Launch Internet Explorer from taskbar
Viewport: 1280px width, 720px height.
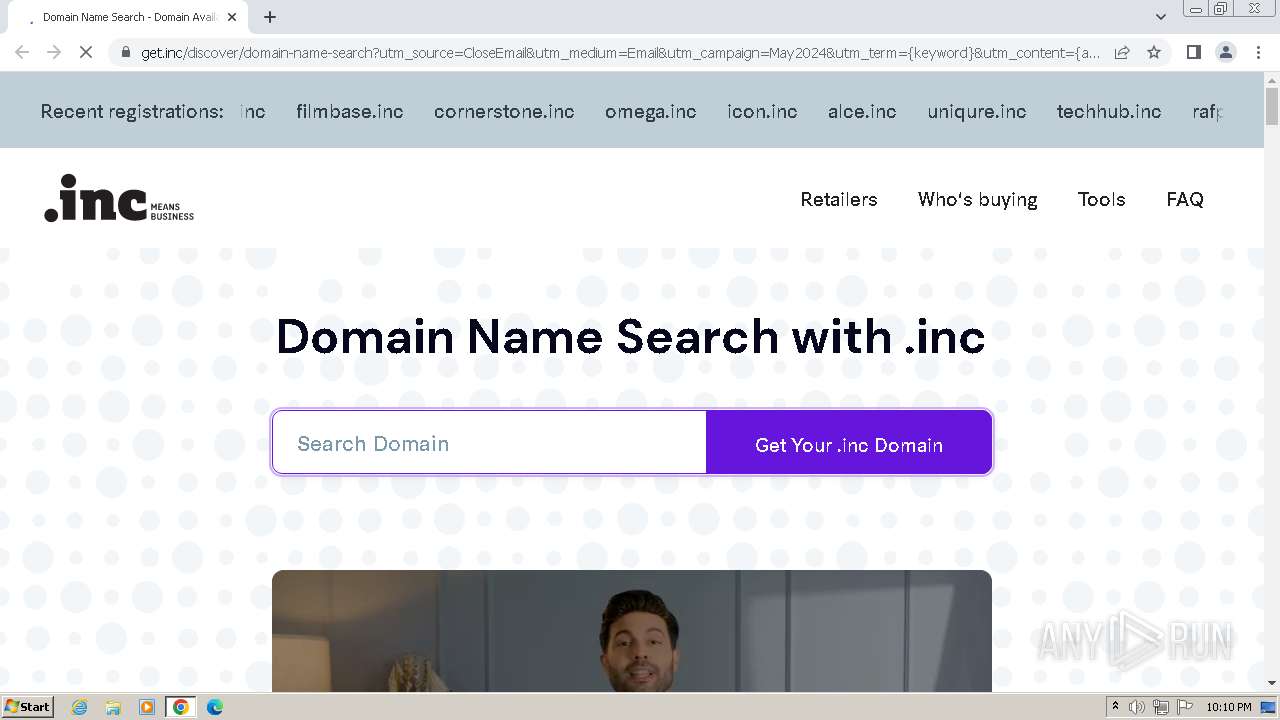click(79, 707)
